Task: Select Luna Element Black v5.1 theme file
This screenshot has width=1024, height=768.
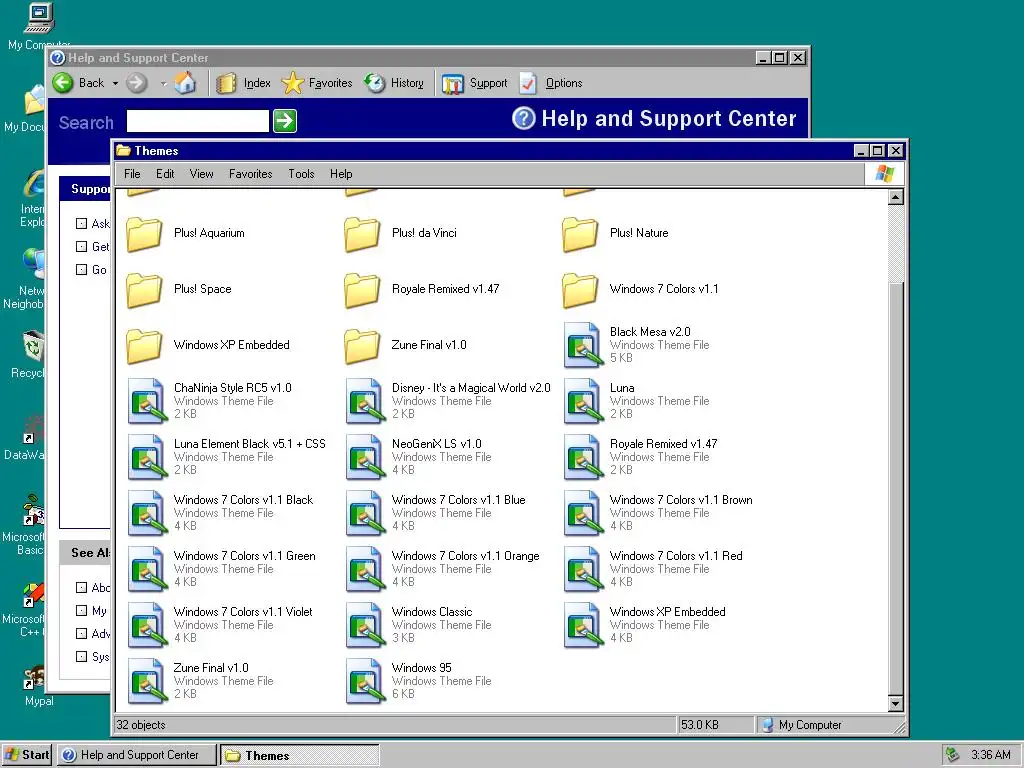Action: tap(227, 457)
